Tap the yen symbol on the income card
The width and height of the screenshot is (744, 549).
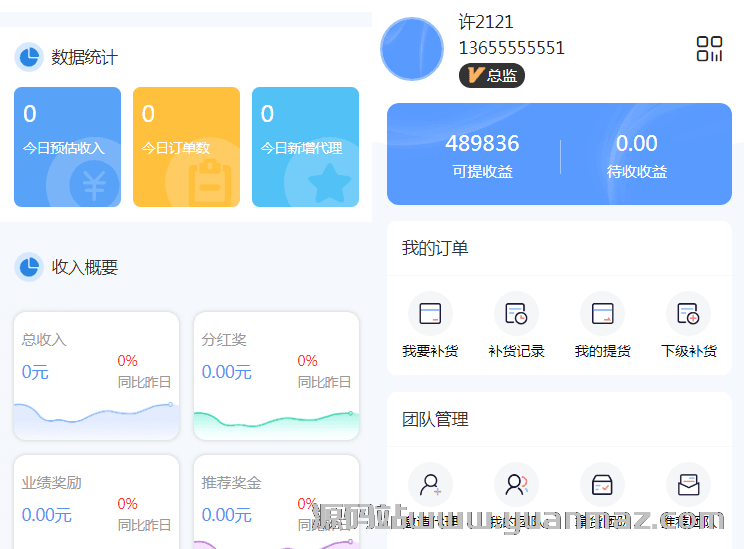pyautogui.click(x=94, y=185)
